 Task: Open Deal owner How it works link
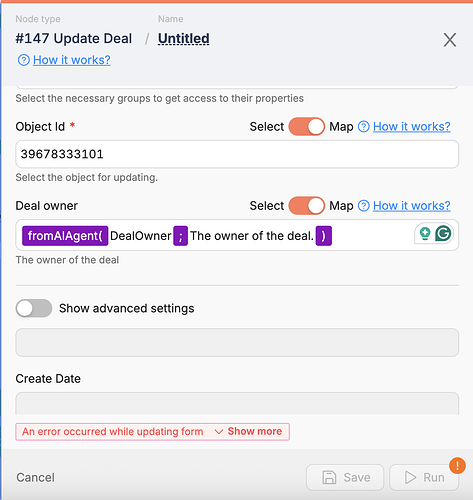[412, 206]
